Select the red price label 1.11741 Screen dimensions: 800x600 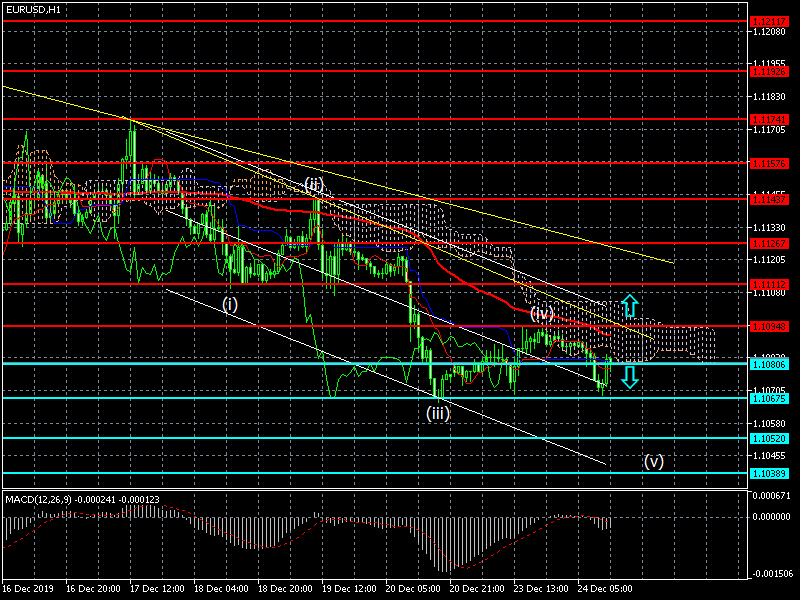[x=769, y=119]
